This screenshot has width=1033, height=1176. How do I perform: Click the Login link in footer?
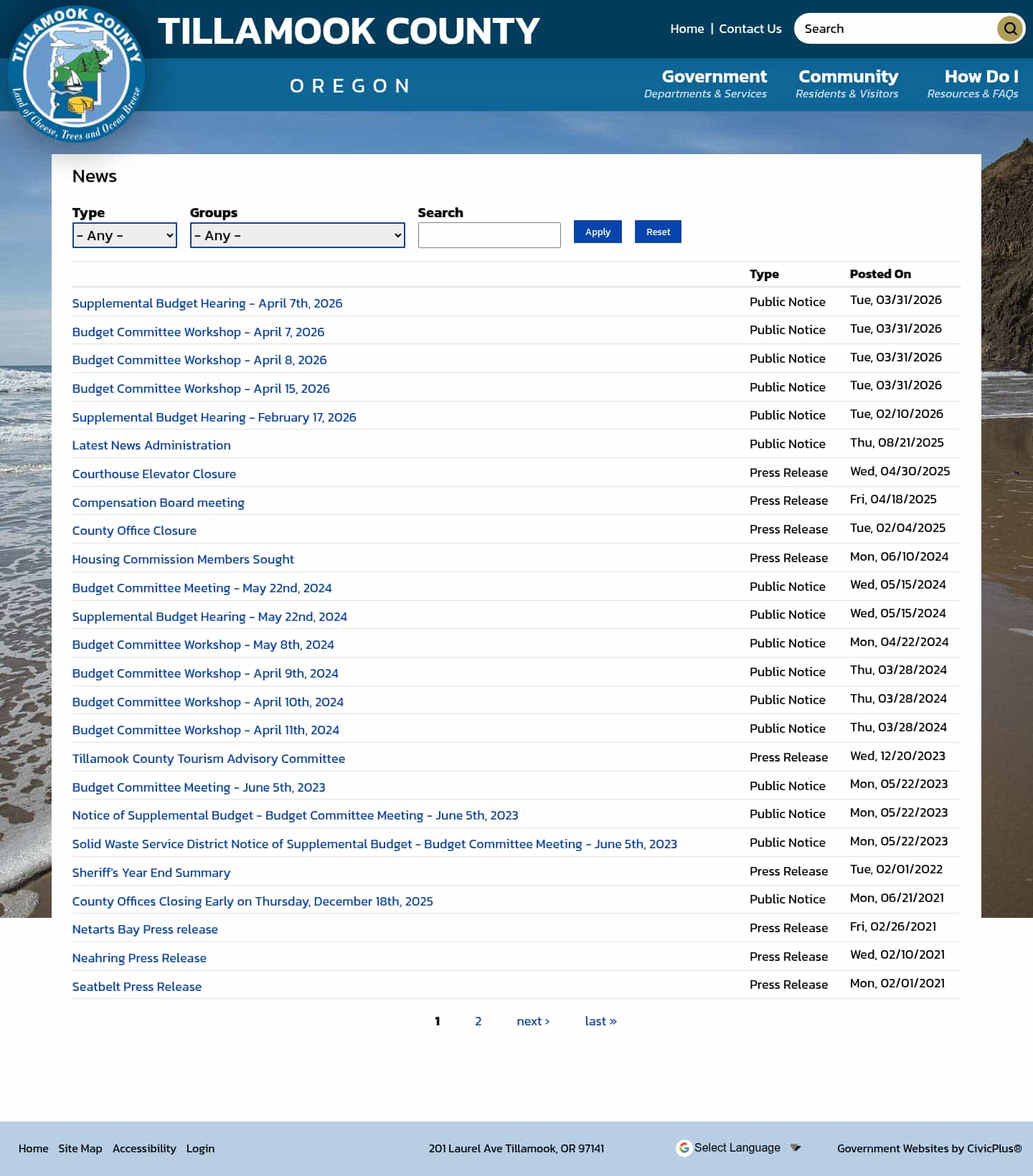click(200, 1148)
